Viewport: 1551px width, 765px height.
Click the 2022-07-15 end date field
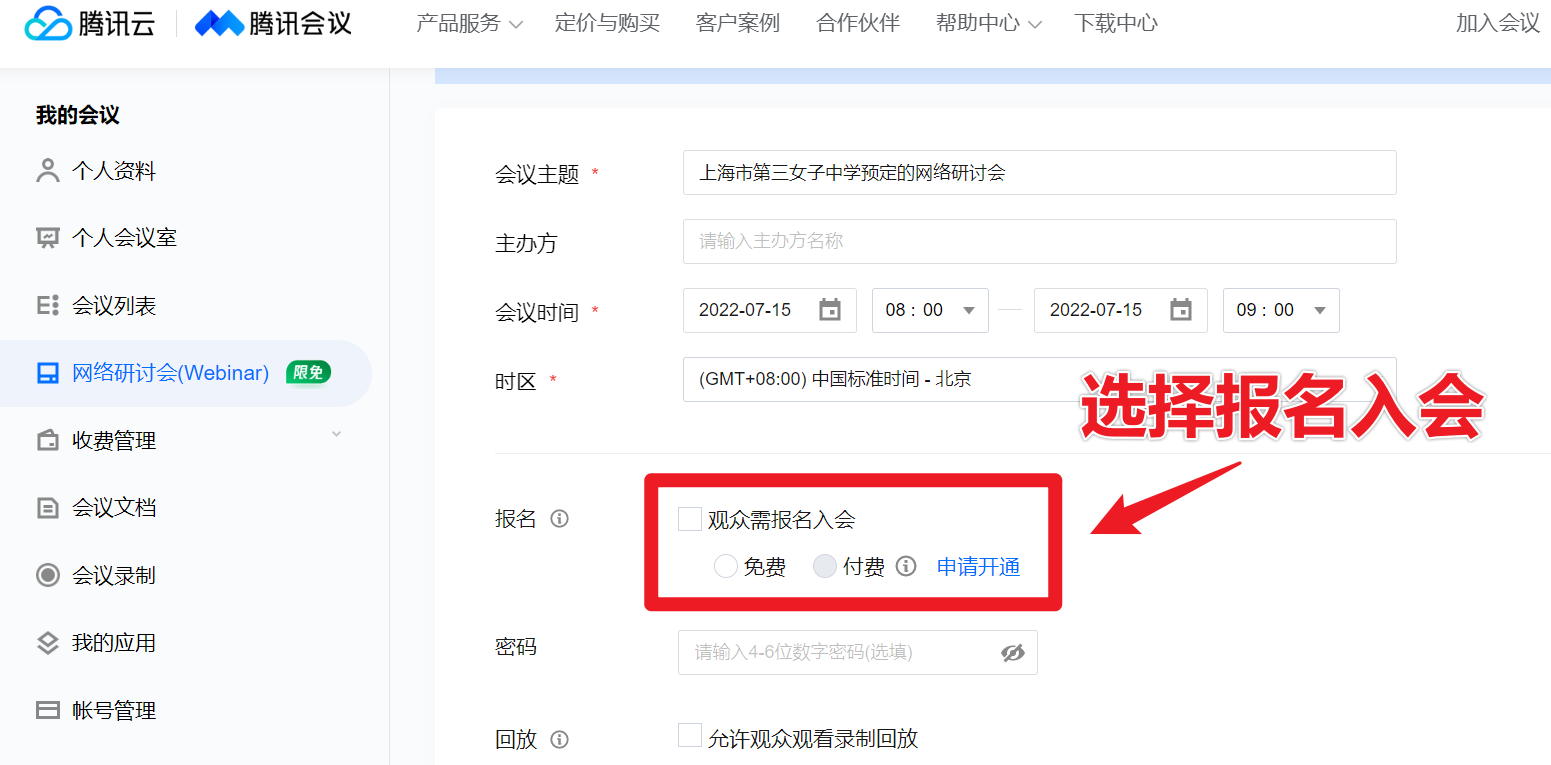pos(1120,310)
